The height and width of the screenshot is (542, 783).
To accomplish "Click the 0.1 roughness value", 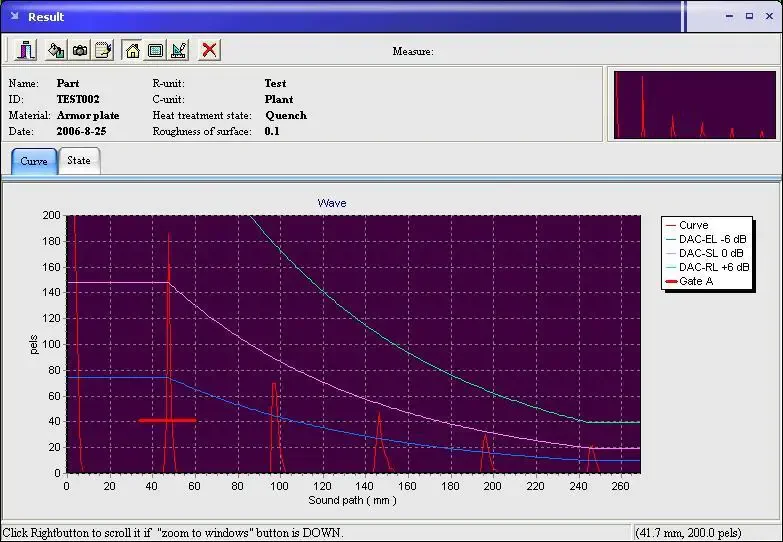I will point(272,131).
